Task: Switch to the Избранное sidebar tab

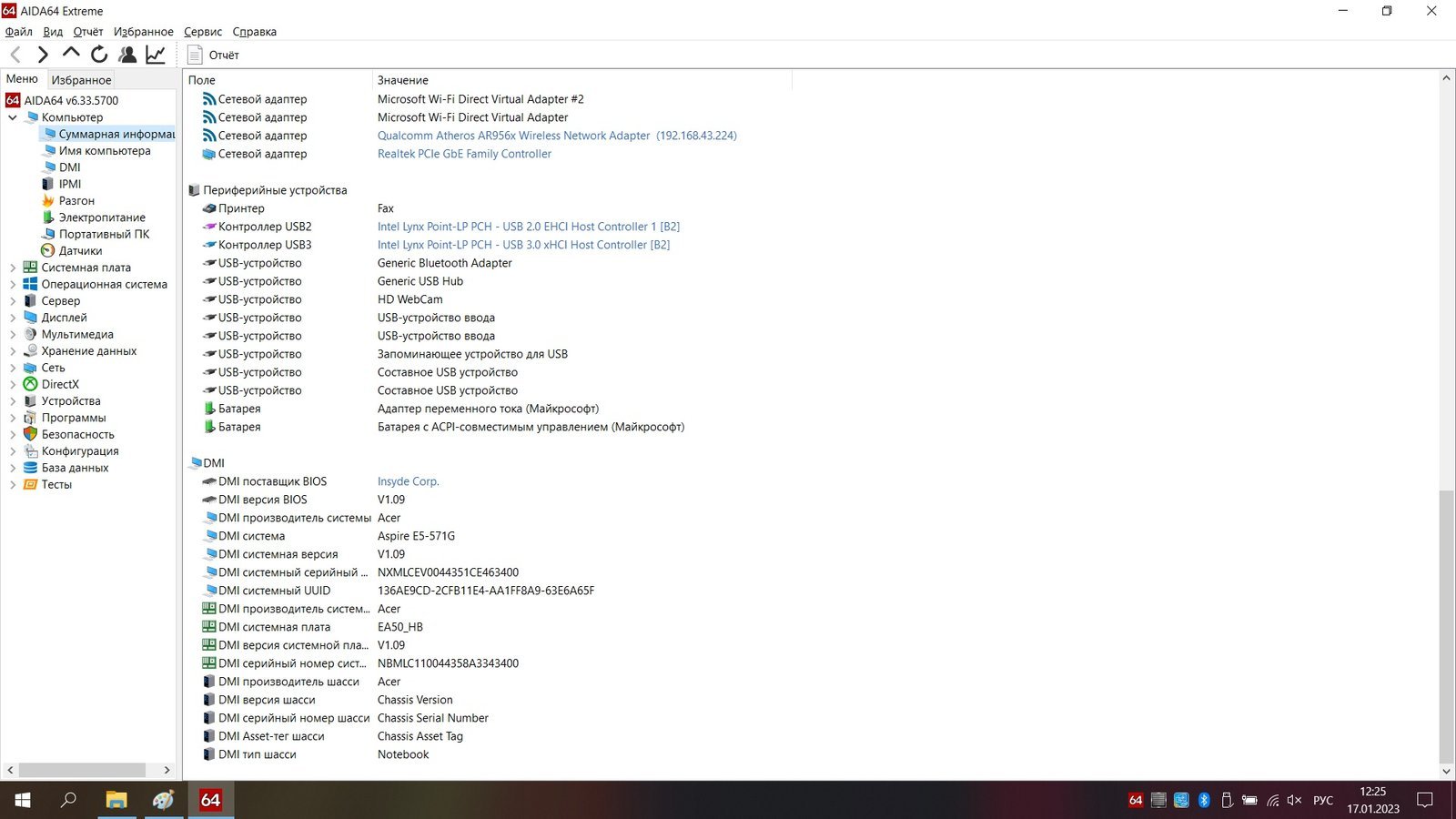Action: [81, 80]
